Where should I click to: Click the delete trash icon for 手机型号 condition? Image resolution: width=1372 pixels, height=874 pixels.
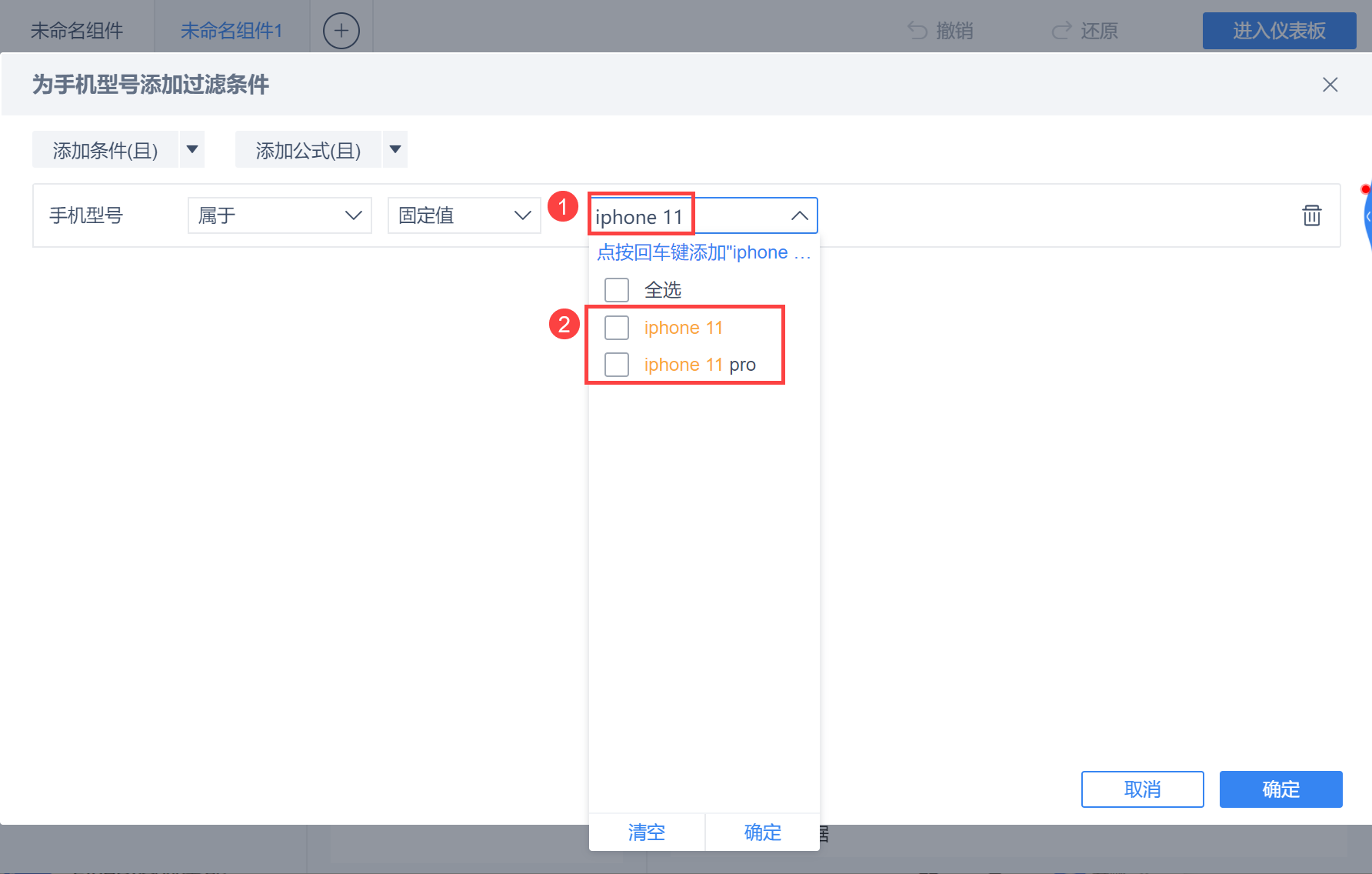pyautogui.click(x=1312, y=215)
